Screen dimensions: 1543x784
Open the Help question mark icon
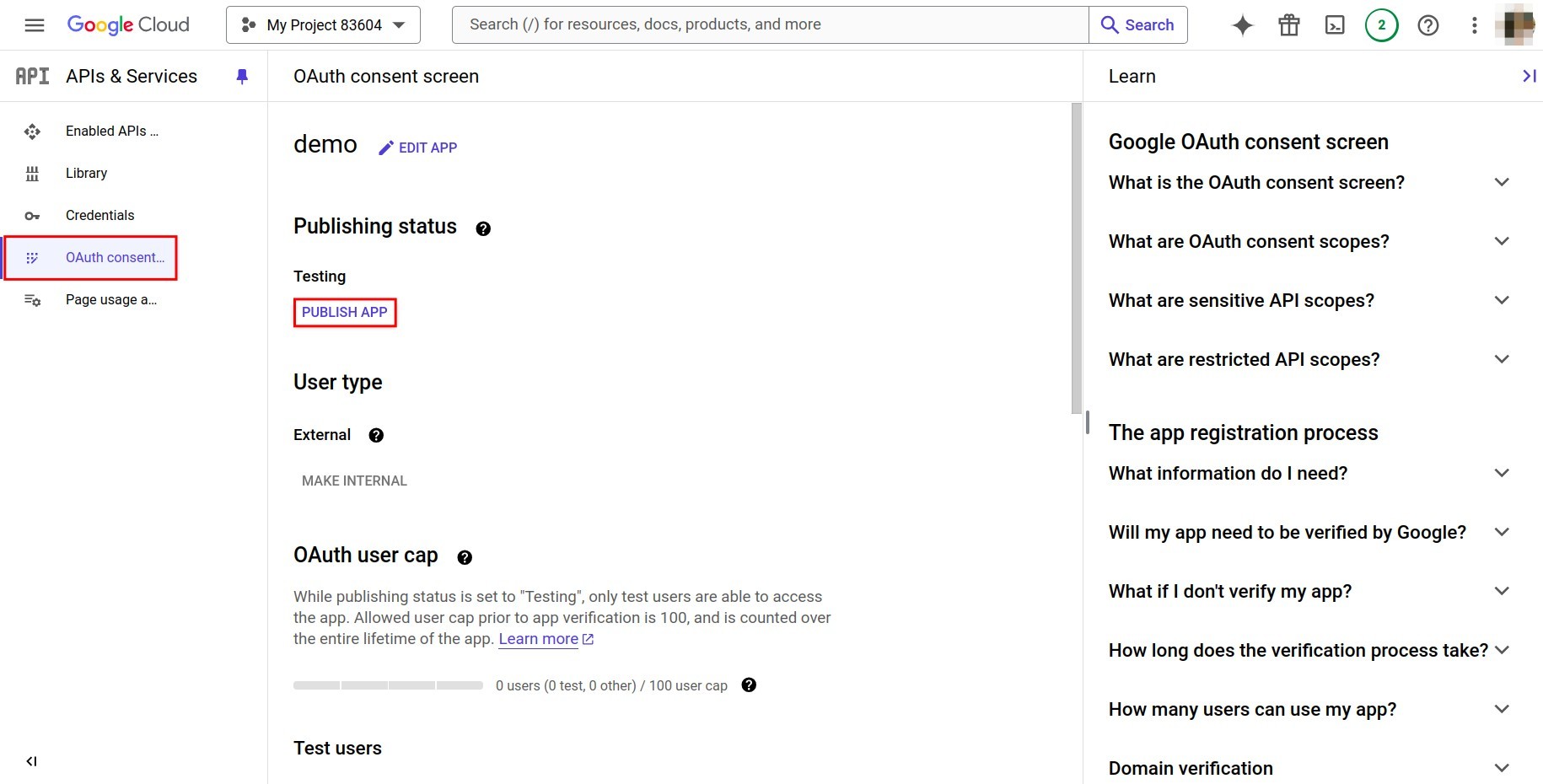point(1428,25)
